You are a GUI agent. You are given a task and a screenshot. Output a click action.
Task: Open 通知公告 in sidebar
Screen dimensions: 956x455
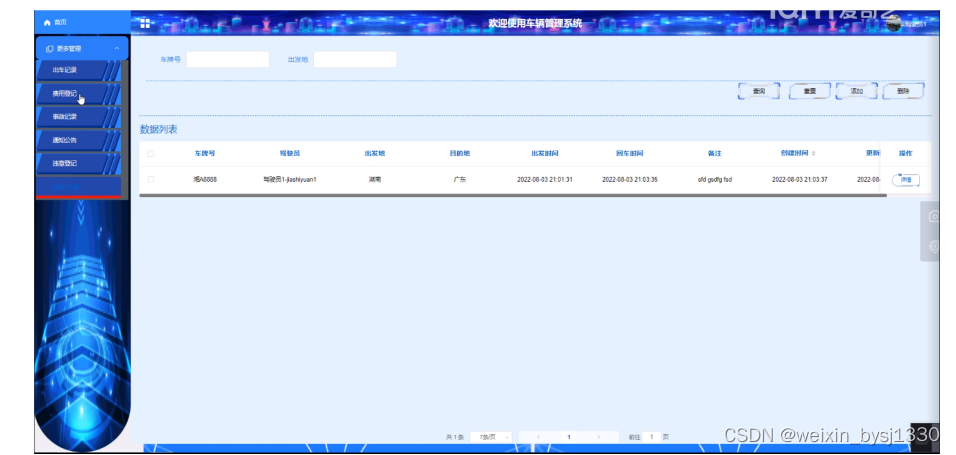tap(78, 140)
